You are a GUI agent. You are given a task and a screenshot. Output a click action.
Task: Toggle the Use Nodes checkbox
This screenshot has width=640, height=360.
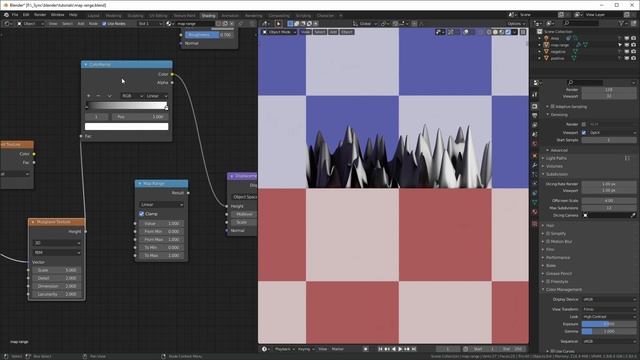pos(104,24)
